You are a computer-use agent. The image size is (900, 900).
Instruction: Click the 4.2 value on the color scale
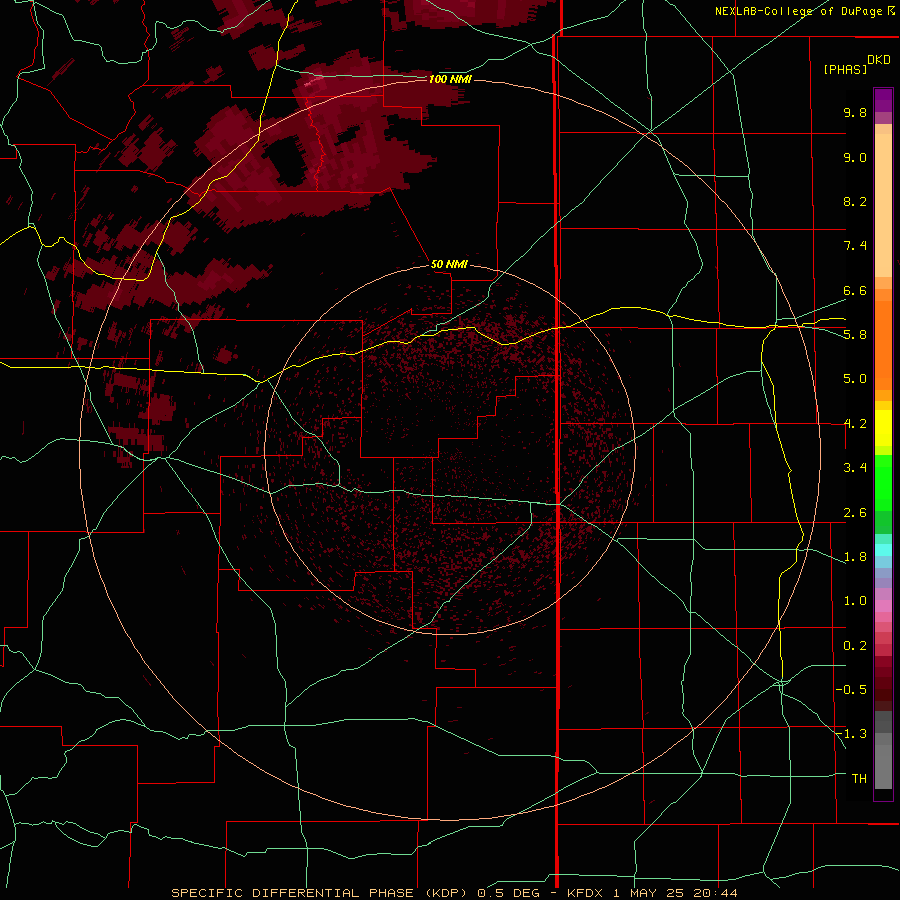[x=855, y=424]
